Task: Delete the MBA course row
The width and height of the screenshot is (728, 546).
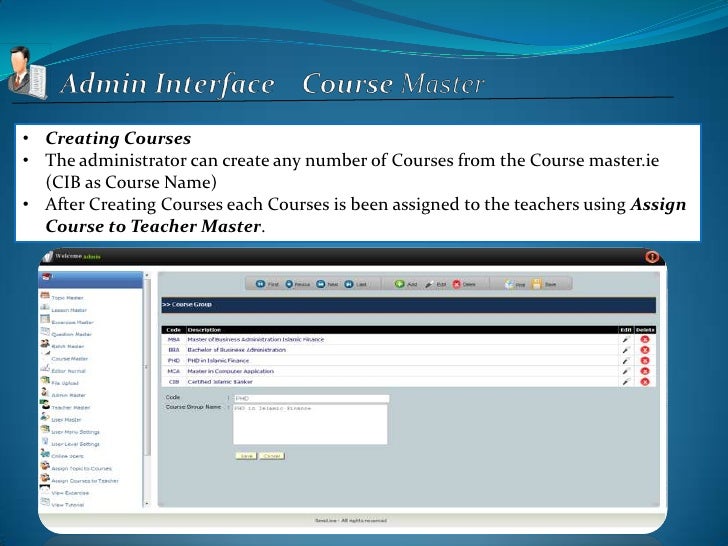Action: click(644, 339)
